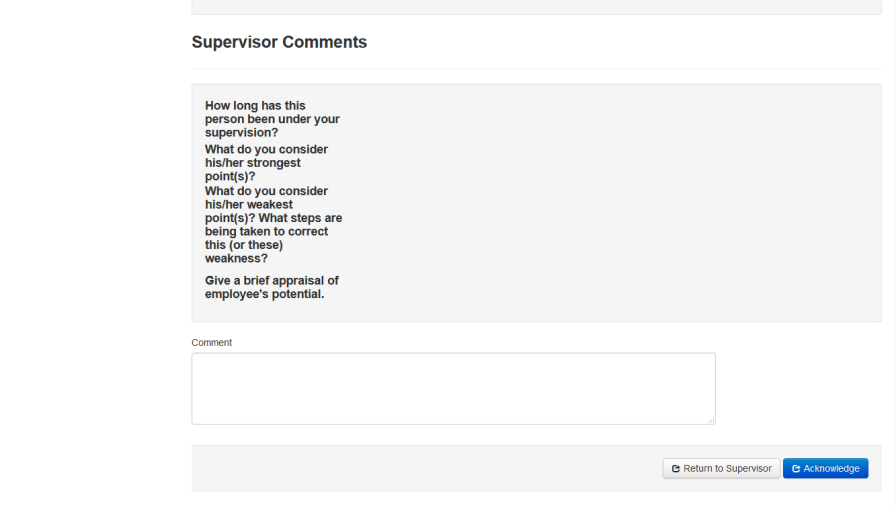Click the word 'supervision?' in first question

coord(241,132)
